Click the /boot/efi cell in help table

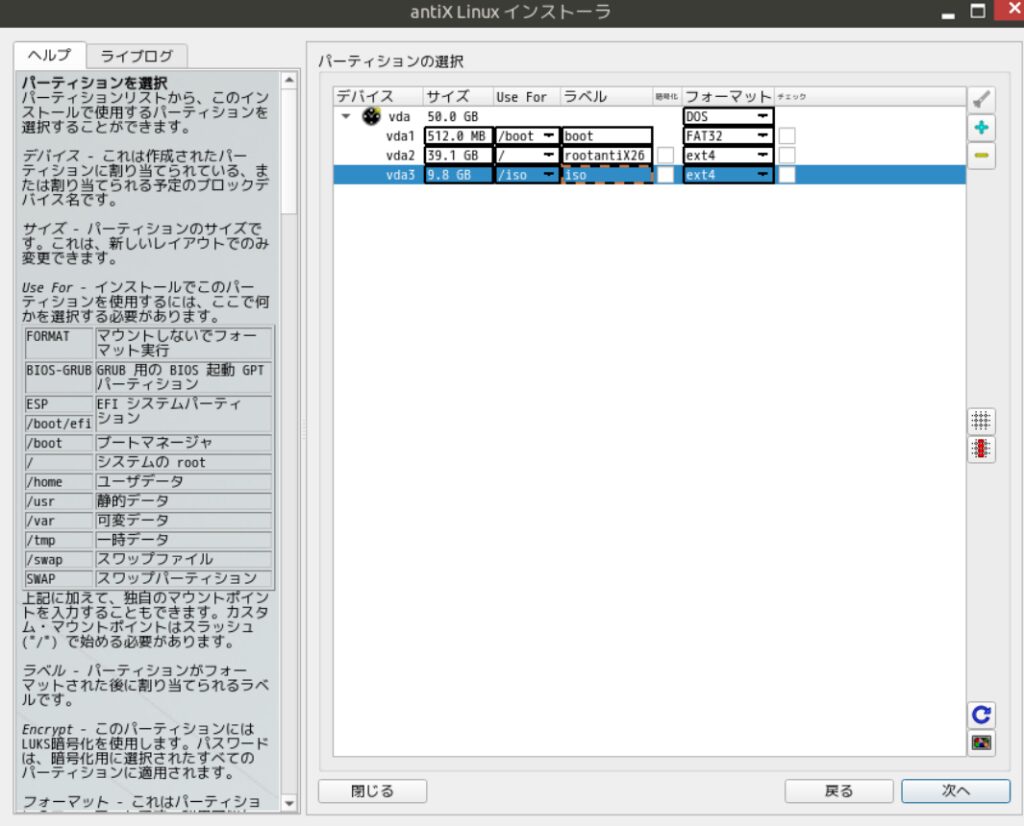pos(59,424)
